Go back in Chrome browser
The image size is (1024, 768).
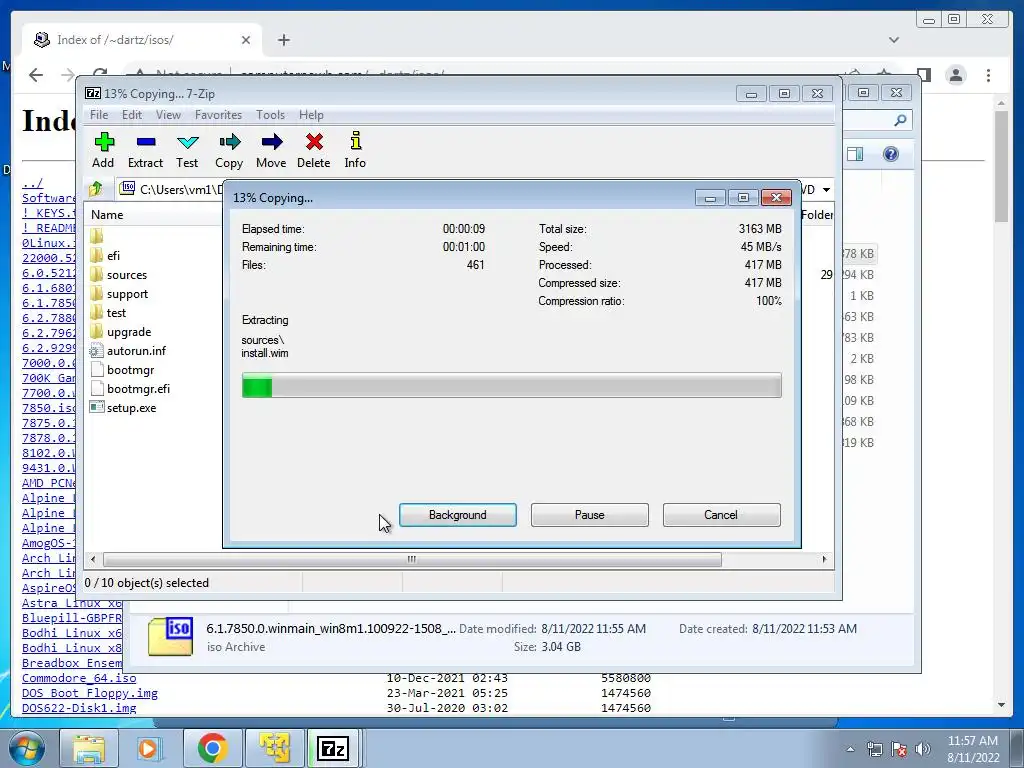pyautogui.click(x=36, y=75)
